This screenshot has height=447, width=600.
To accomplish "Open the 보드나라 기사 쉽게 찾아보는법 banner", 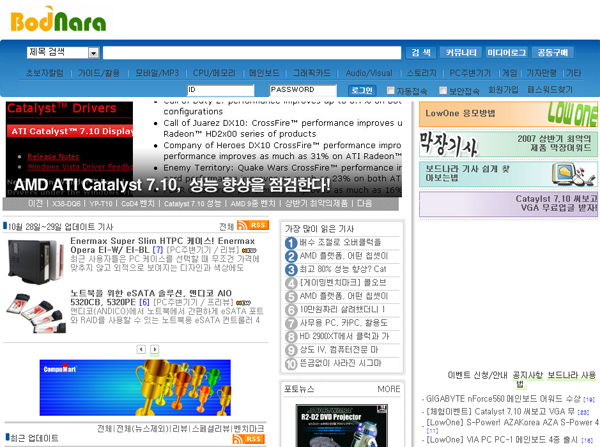I will pyautogui.click(x=508, y=174).
